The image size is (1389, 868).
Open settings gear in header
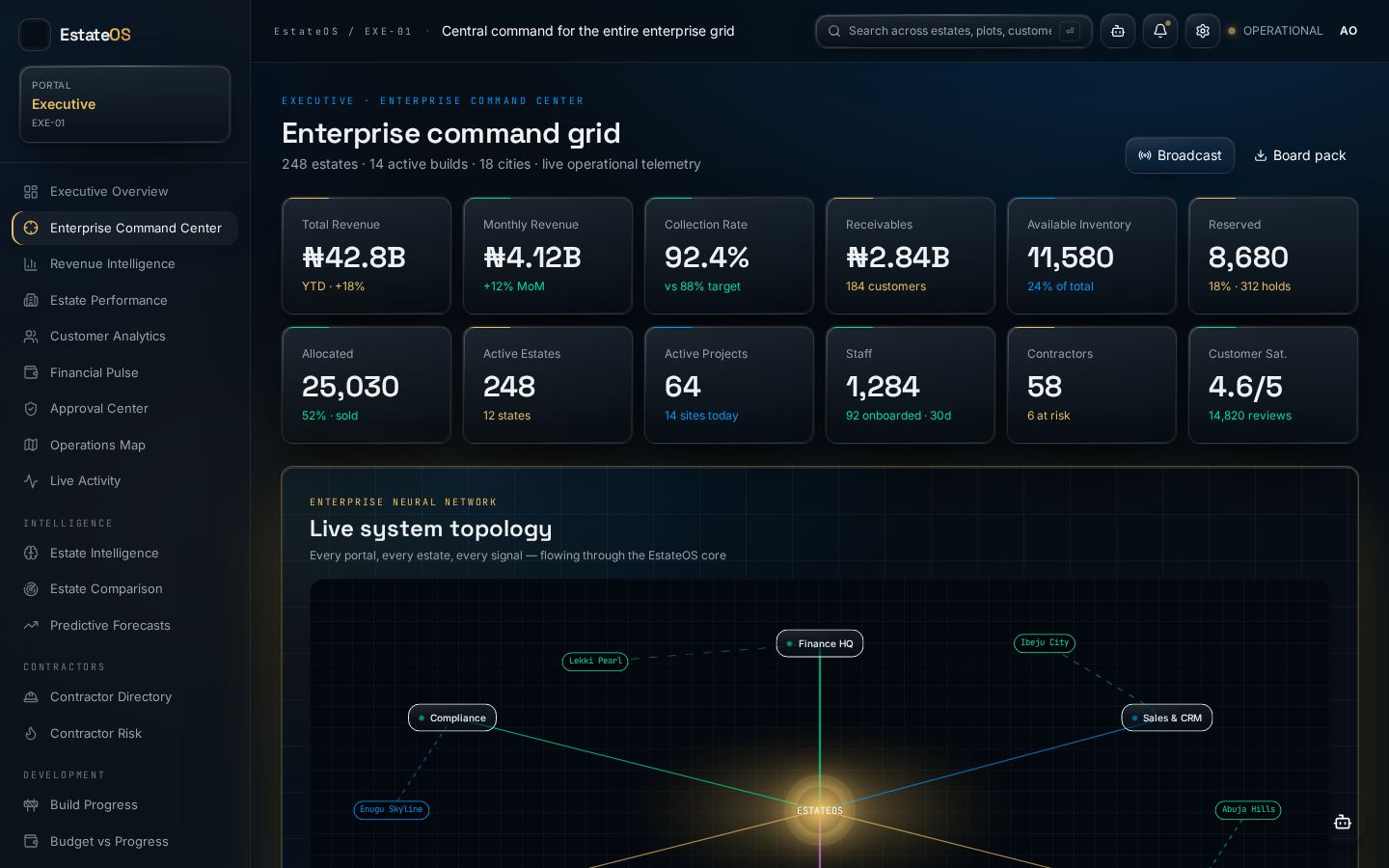(1203, 31)
